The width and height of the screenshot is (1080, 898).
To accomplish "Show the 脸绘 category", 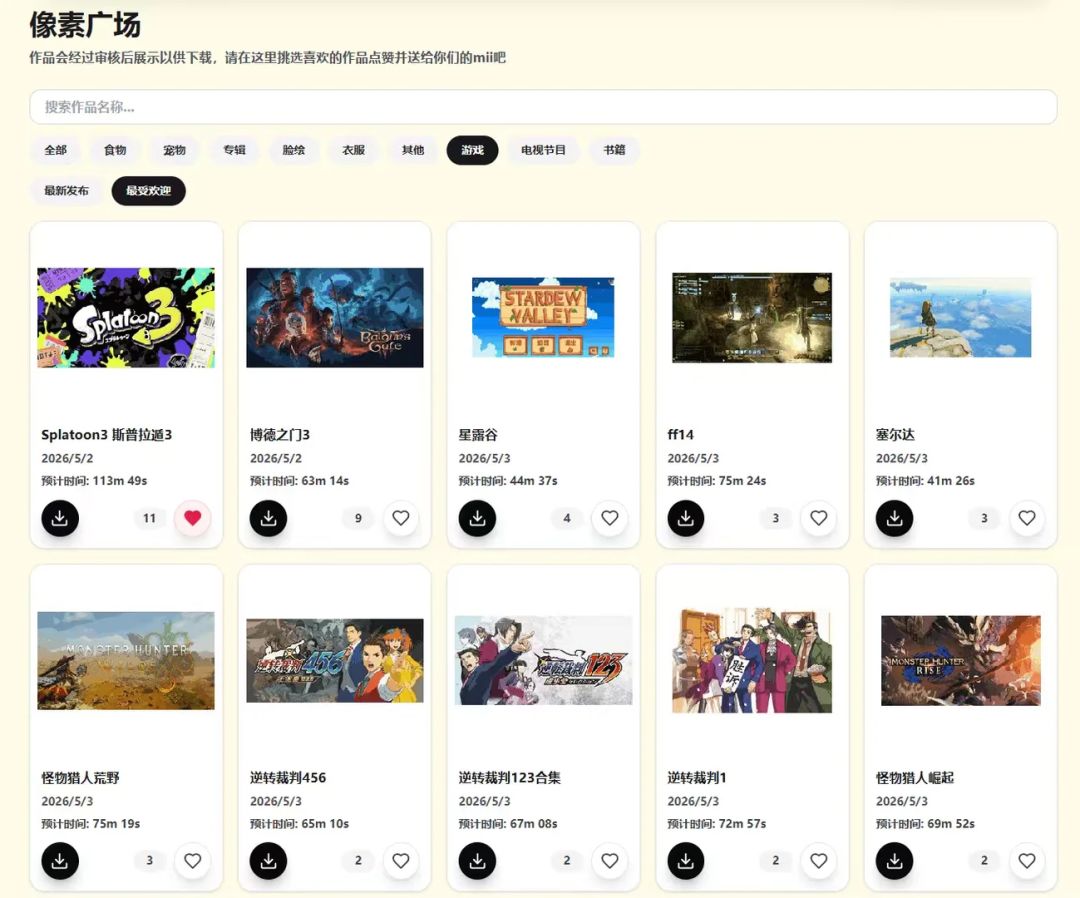I will pos(293,150).
